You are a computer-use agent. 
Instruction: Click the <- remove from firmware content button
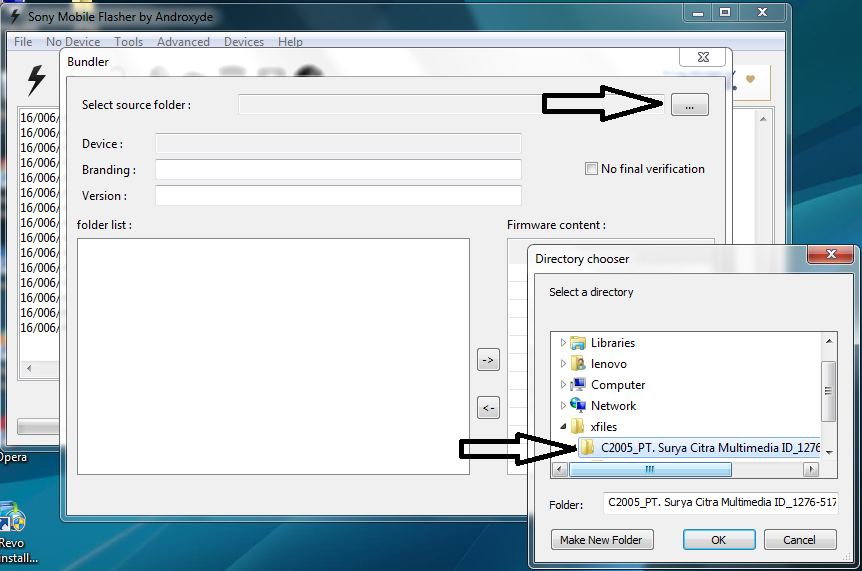[488, 408]
